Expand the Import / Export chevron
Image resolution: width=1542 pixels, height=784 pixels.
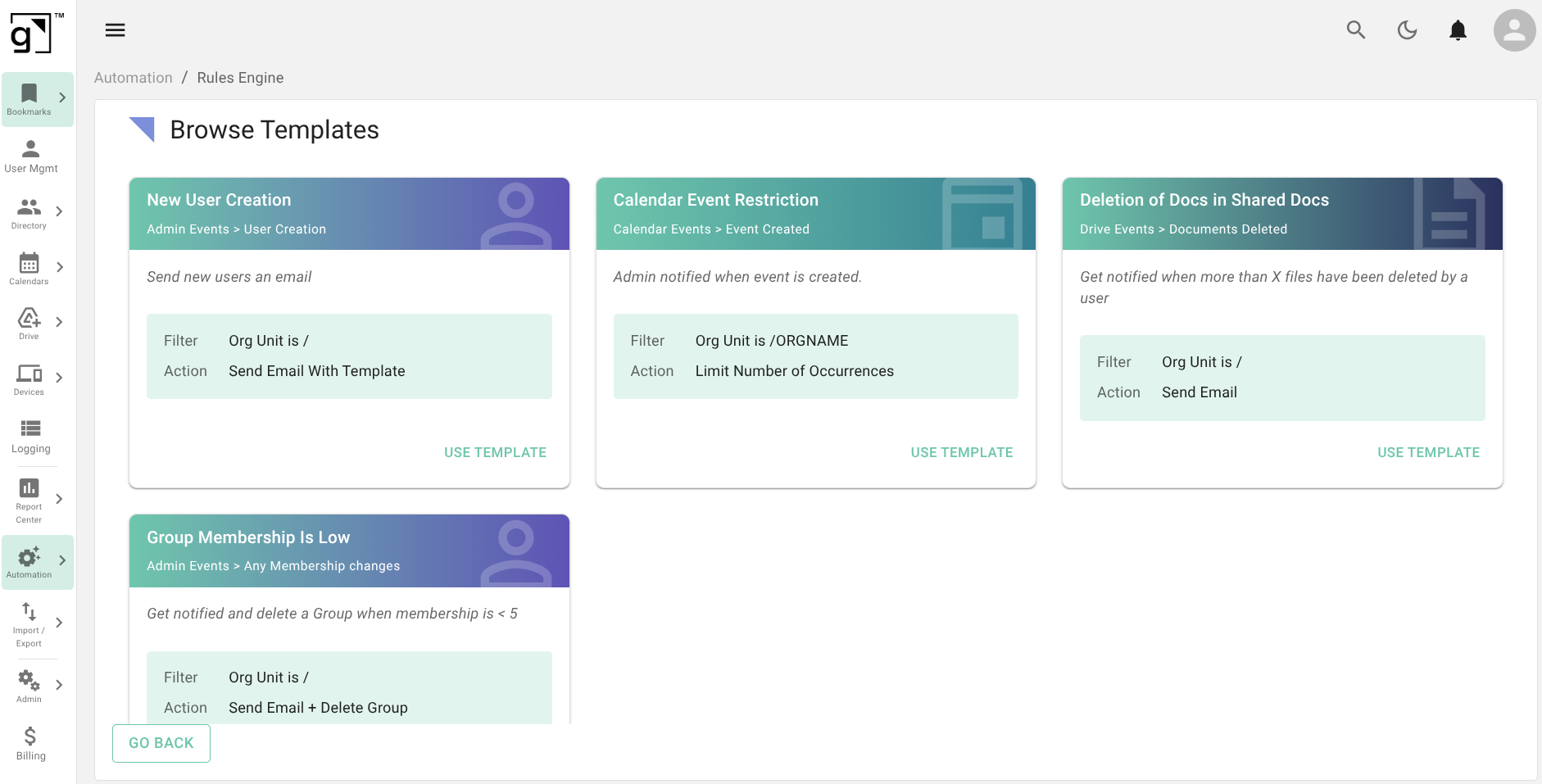[x=59, y=623]
